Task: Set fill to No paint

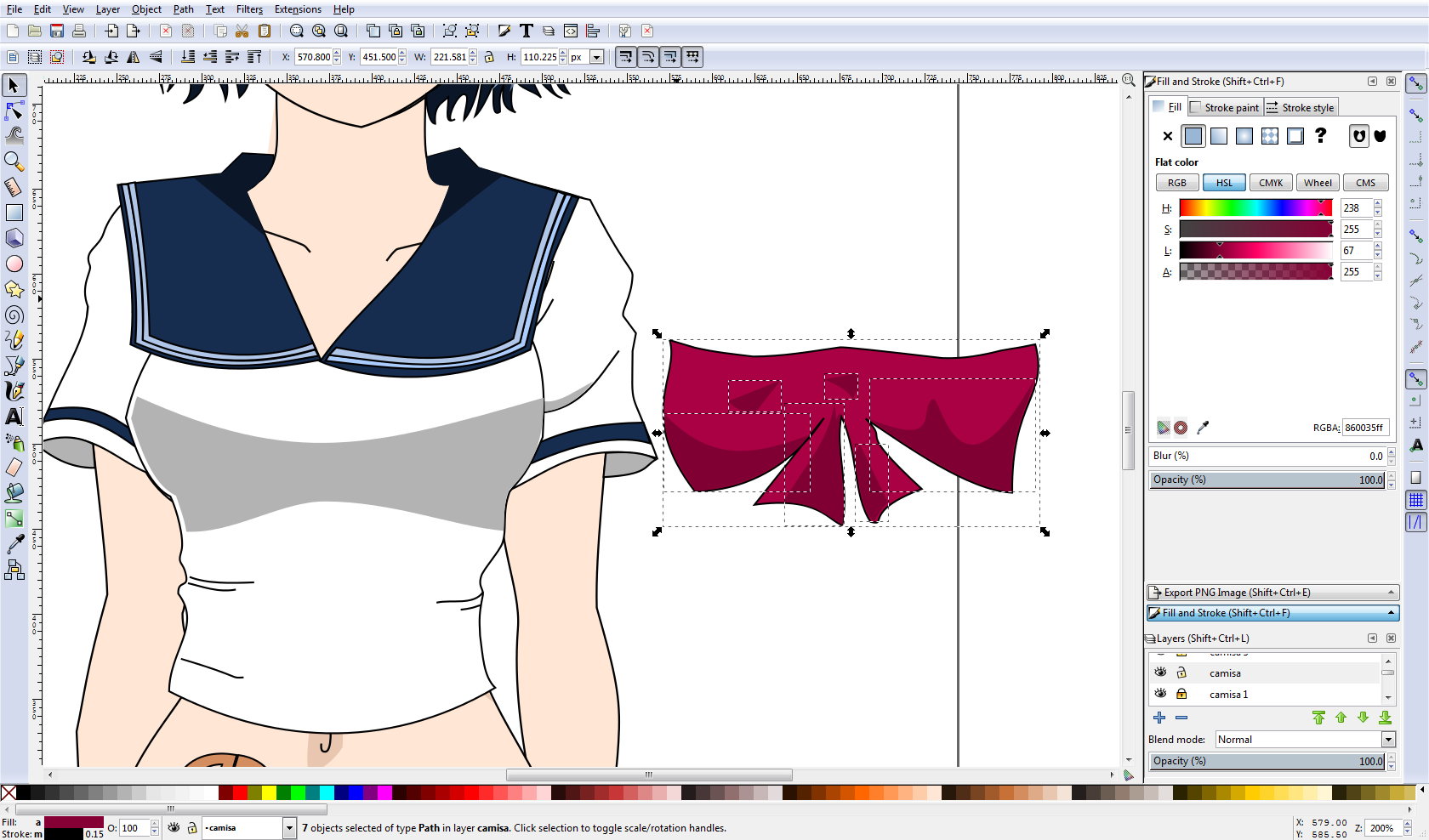Action: (1168, 136)
